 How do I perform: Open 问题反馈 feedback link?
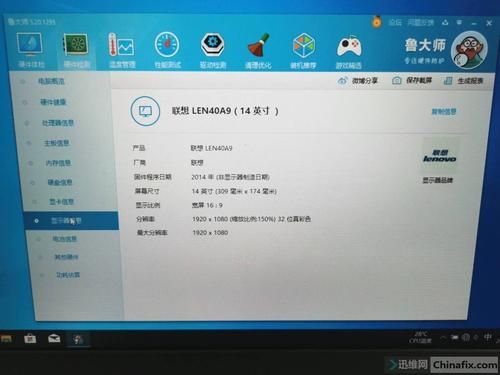coord(421,23)
